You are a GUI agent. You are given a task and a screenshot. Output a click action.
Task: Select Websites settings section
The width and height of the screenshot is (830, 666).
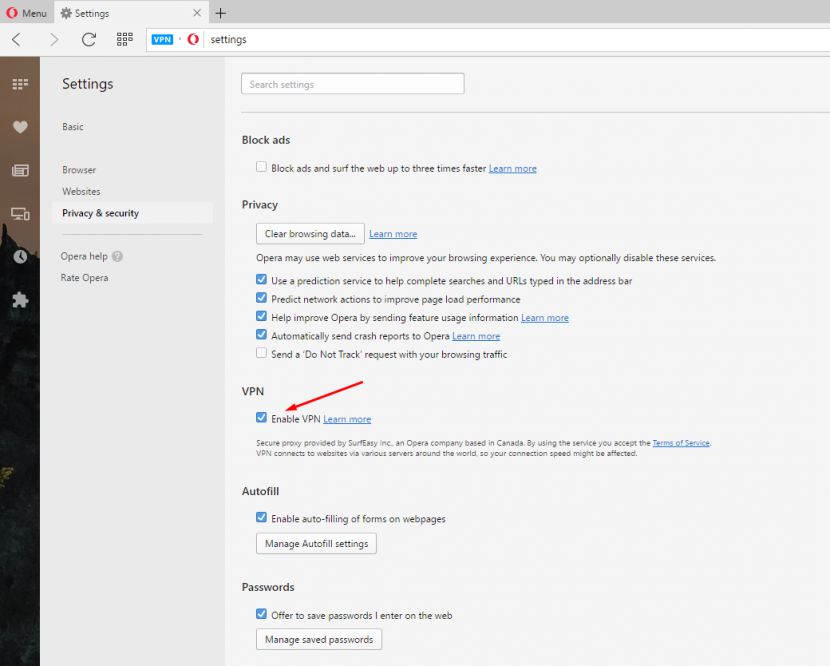pyautogui.click(x=81, y=191)
